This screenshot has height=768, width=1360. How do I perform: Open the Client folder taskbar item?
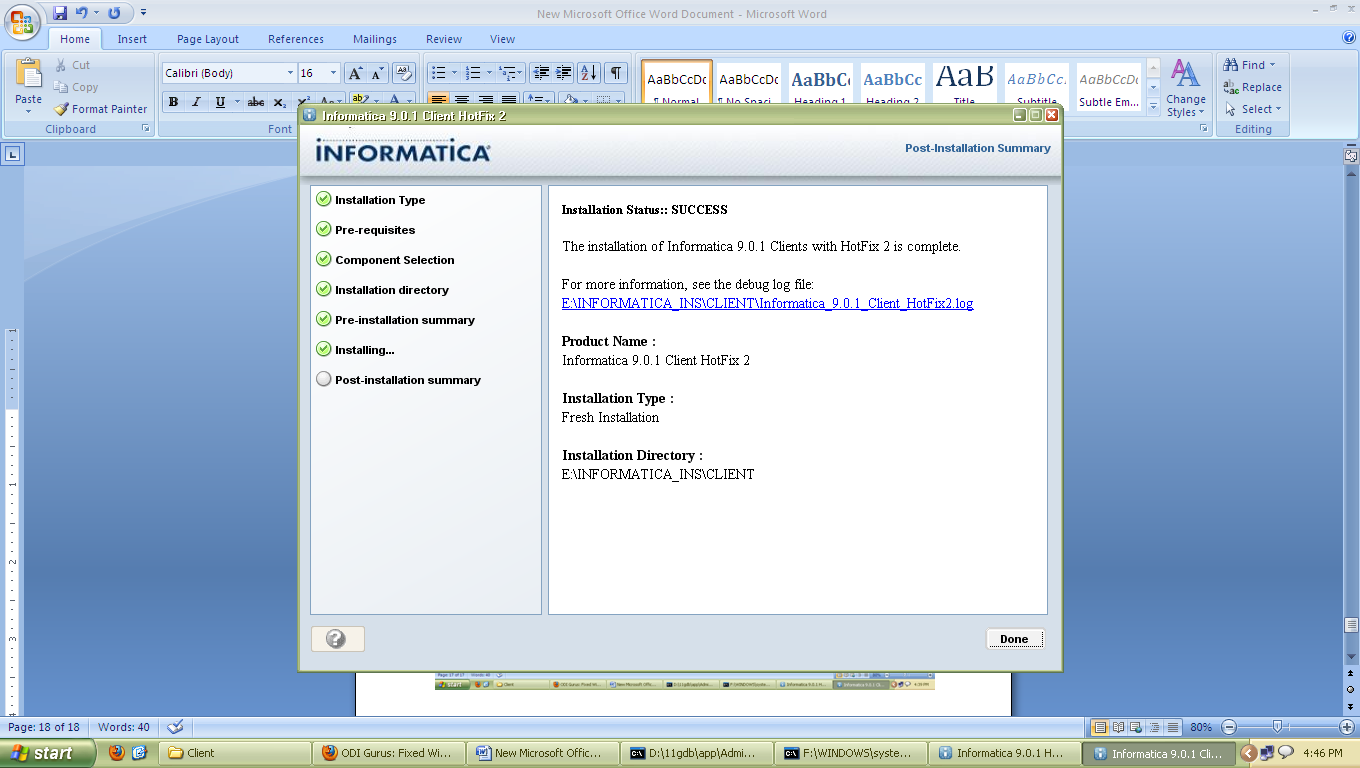237,753
